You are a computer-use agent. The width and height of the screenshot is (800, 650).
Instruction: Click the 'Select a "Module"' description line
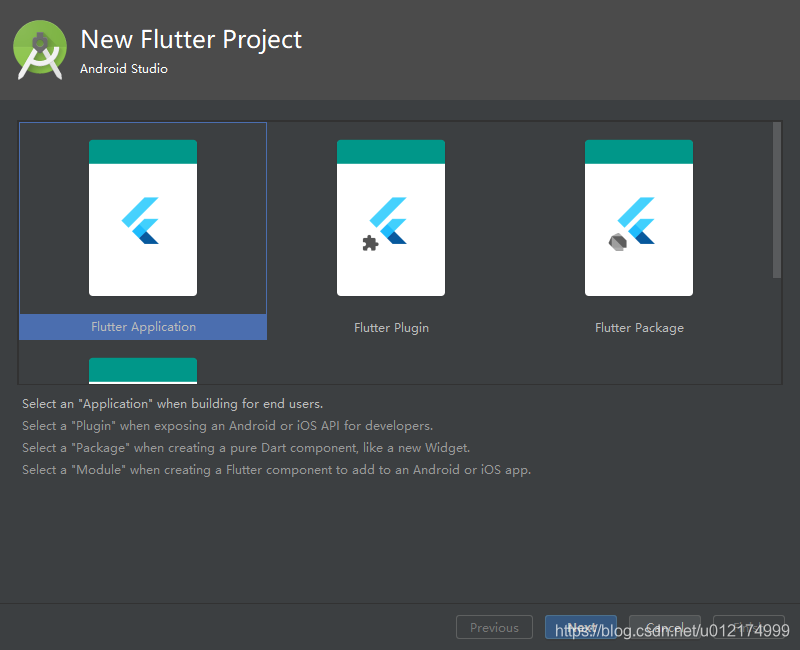pyautogui.click(x=277, y=469)
